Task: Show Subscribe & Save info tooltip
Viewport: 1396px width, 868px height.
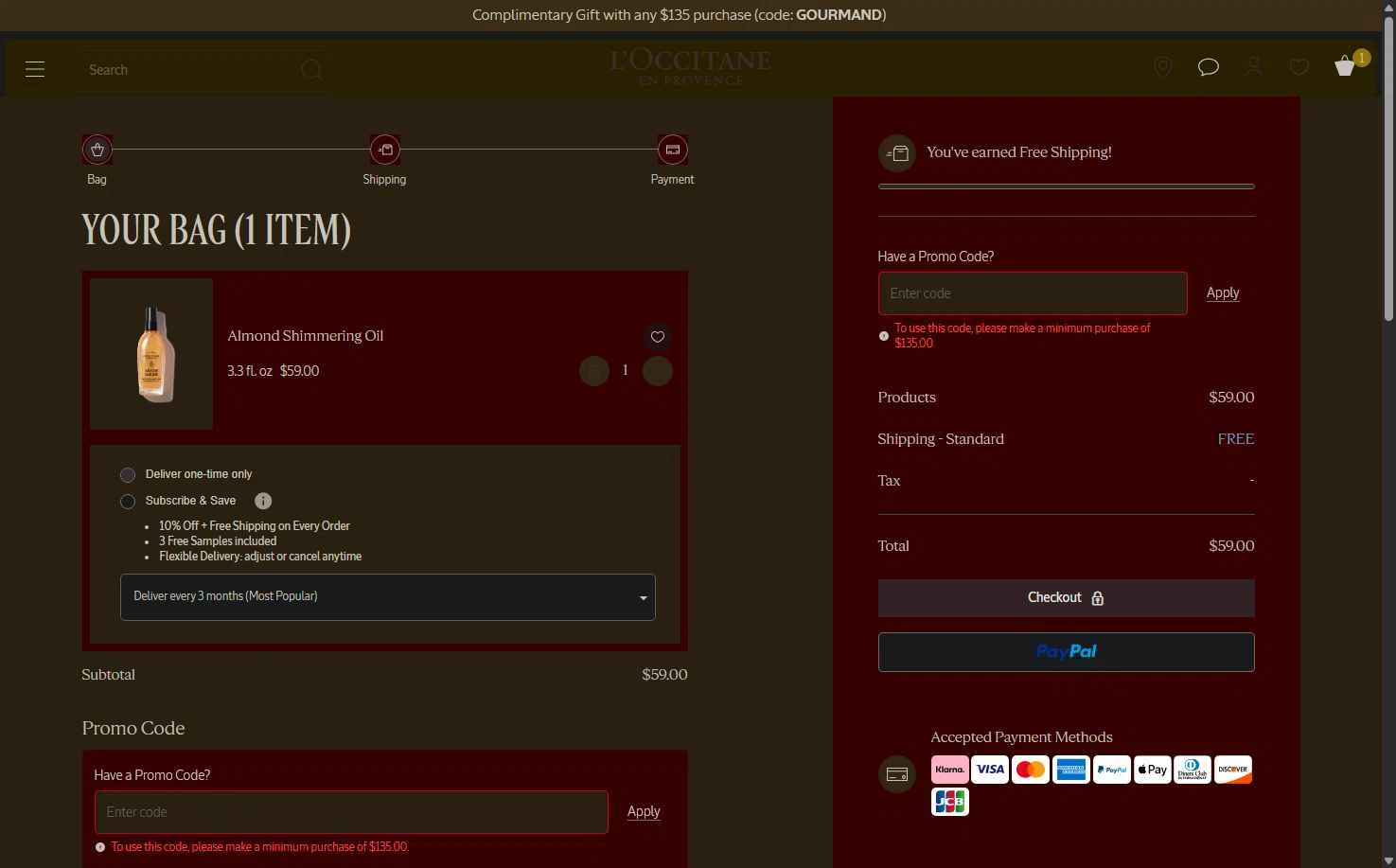Action: pos(263,501)
